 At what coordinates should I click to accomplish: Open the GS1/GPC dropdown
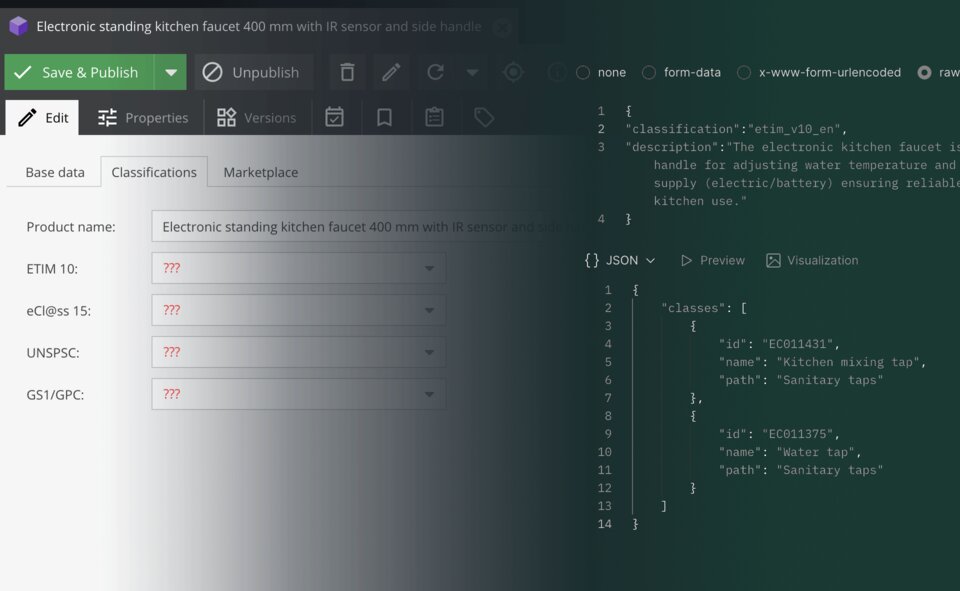pyautogui.click(x=299, y=394)
